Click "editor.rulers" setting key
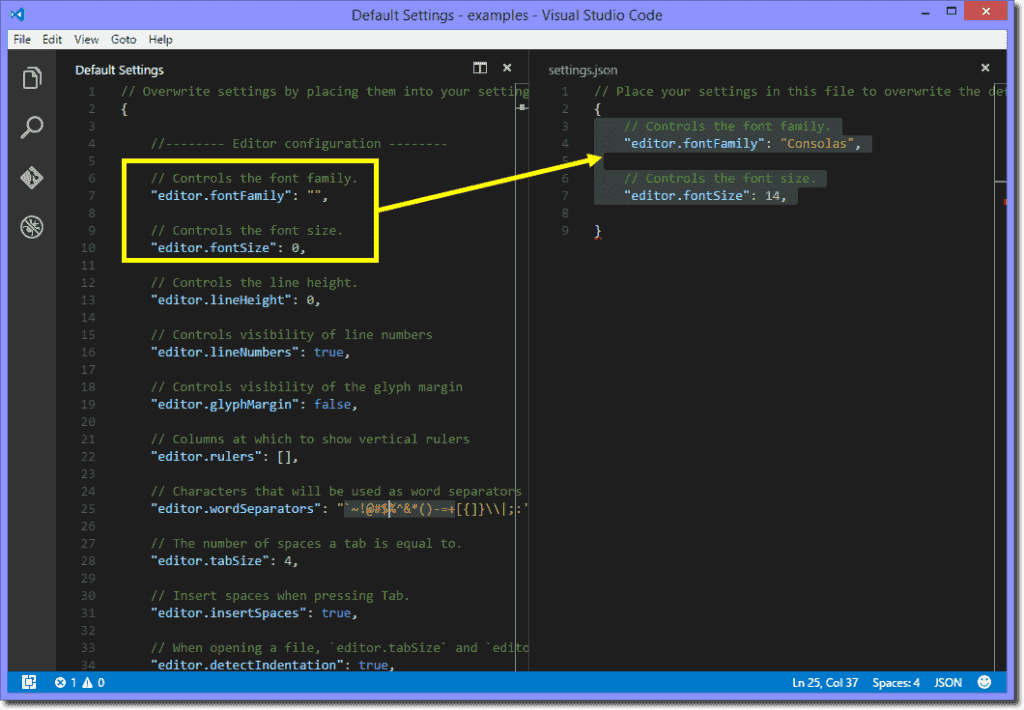This screenshot has height=710, width=1024. click(206, 457)
